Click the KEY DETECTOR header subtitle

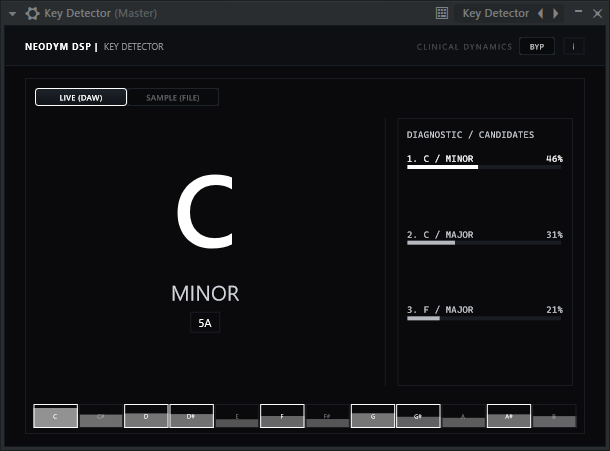[x=133, y=47]
